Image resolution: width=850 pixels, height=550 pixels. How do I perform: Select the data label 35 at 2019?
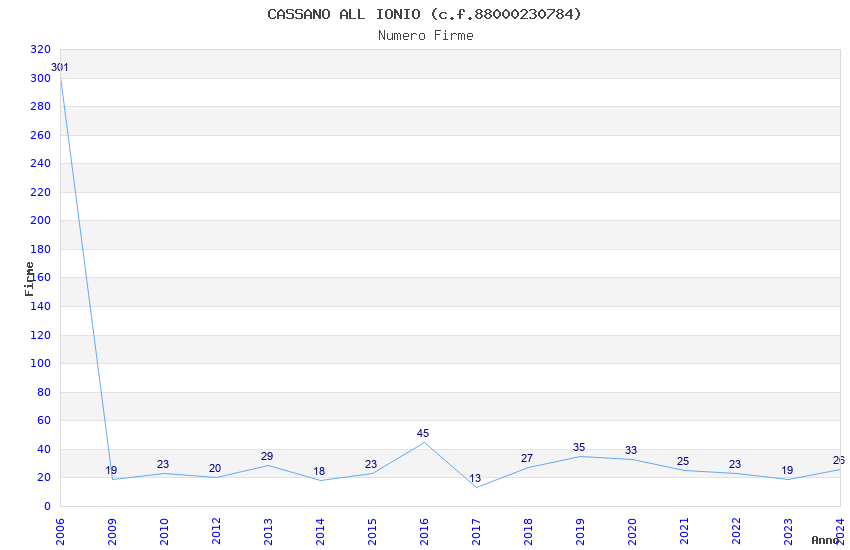click(x=579, y=448)
